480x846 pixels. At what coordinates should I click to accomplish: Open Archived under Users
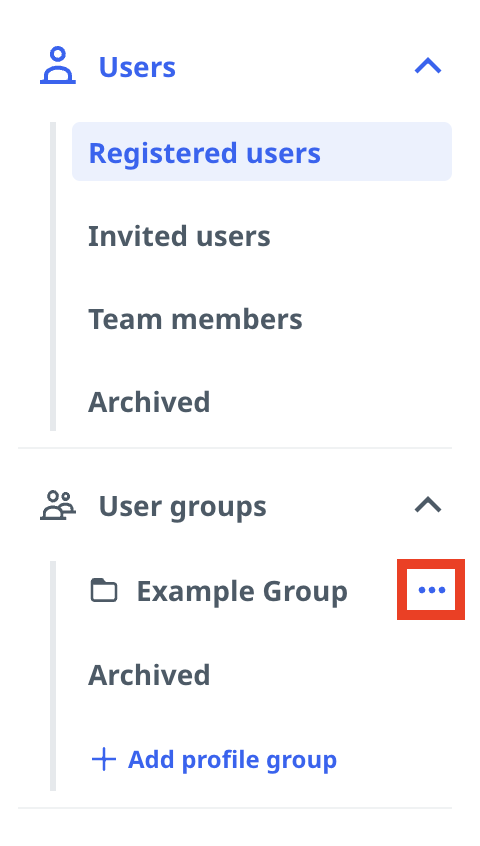tap(149, 402)
